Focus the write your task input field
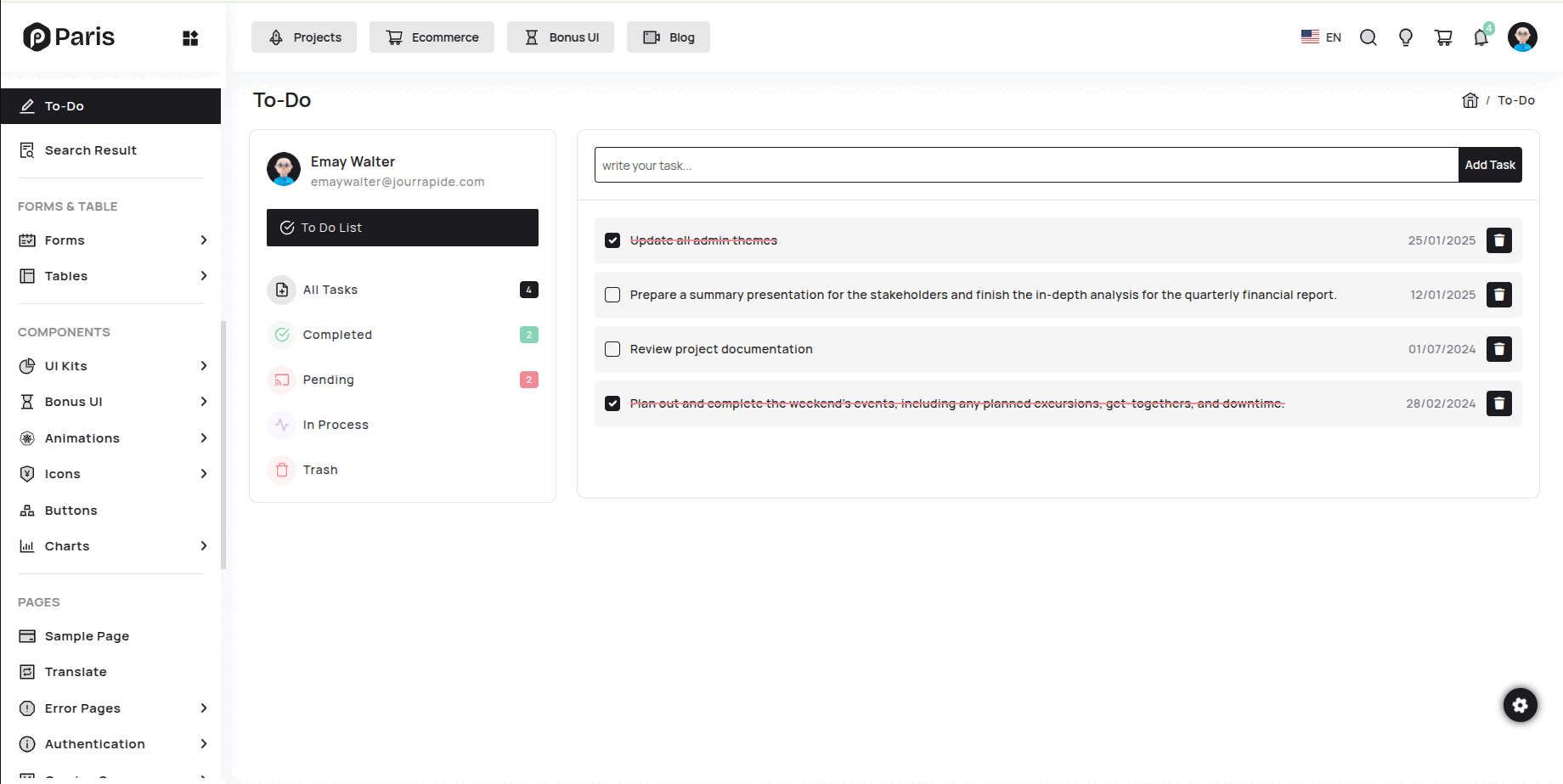This screenshot has width=1563, height=784. pos(1025,165)
